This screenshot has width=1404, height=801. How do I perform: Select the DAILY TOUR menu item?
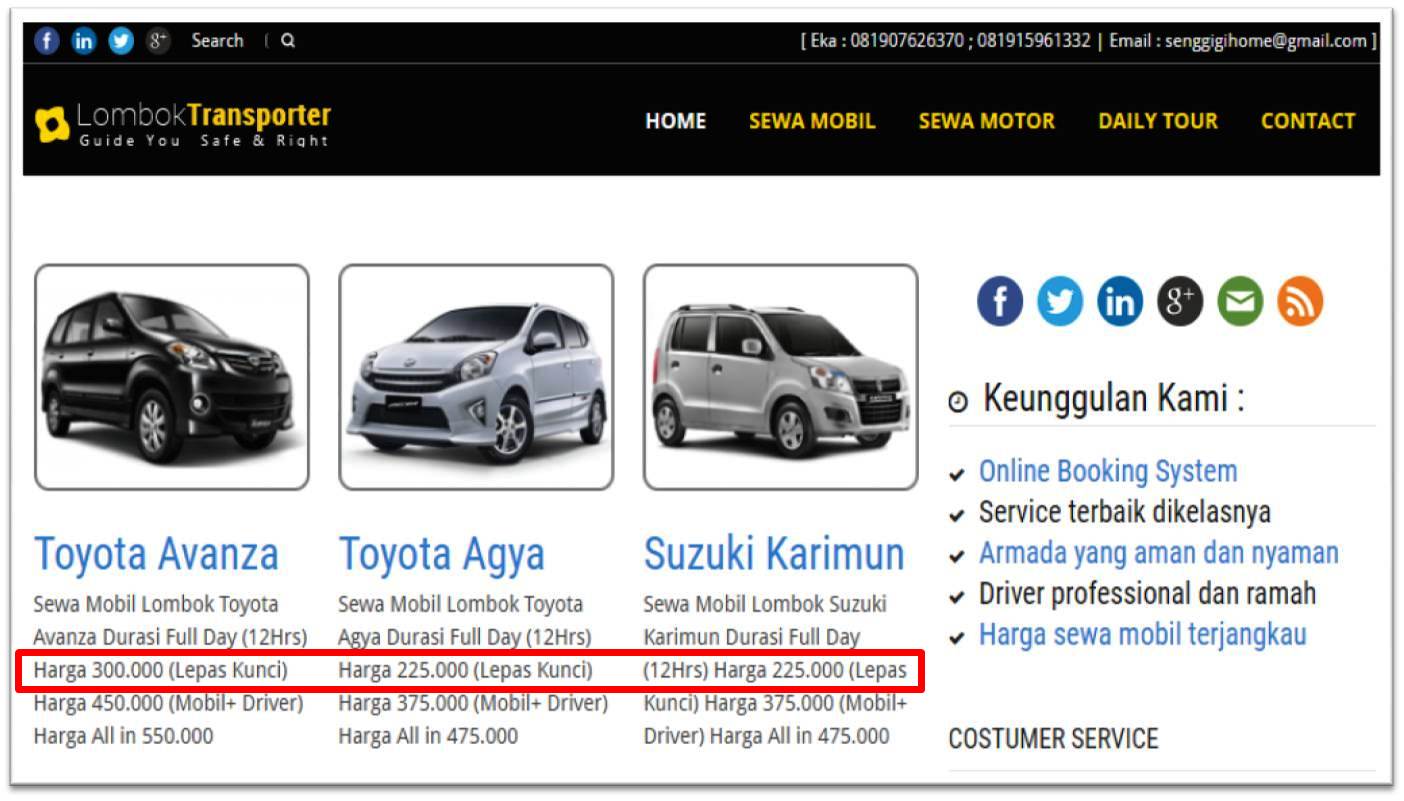pos(1157,121)
